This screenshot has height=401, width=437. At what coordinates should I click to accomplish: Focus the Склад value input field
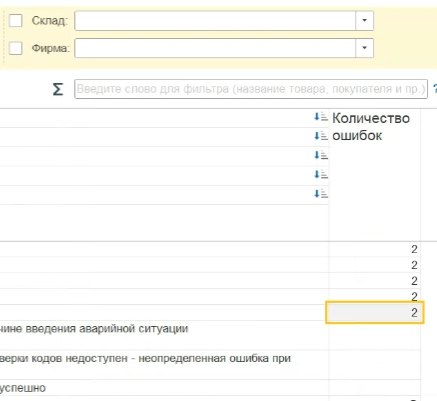coord(215,21)
